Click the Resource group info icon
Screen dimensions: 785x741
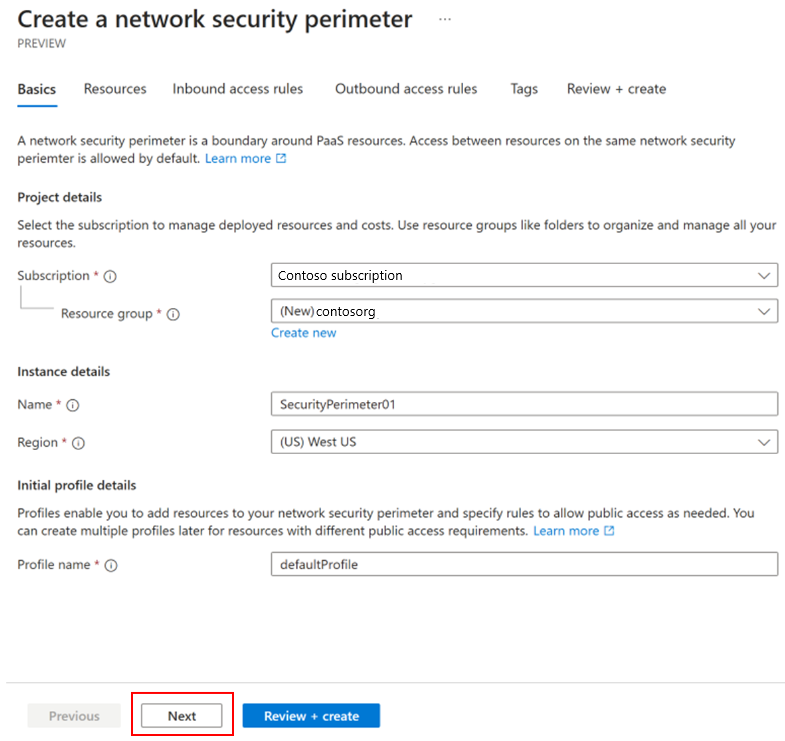tap(173, 314)
